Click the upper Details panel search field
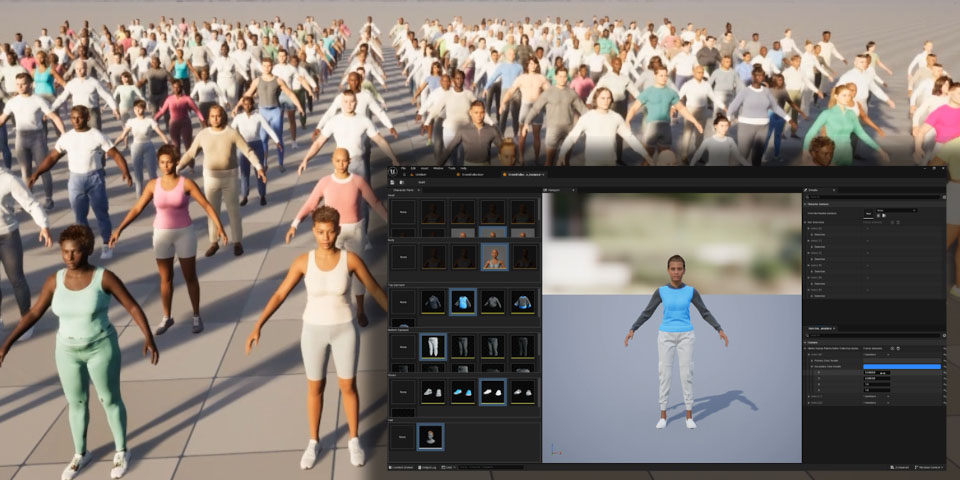The image size is (960, 480). click(872, 197)
